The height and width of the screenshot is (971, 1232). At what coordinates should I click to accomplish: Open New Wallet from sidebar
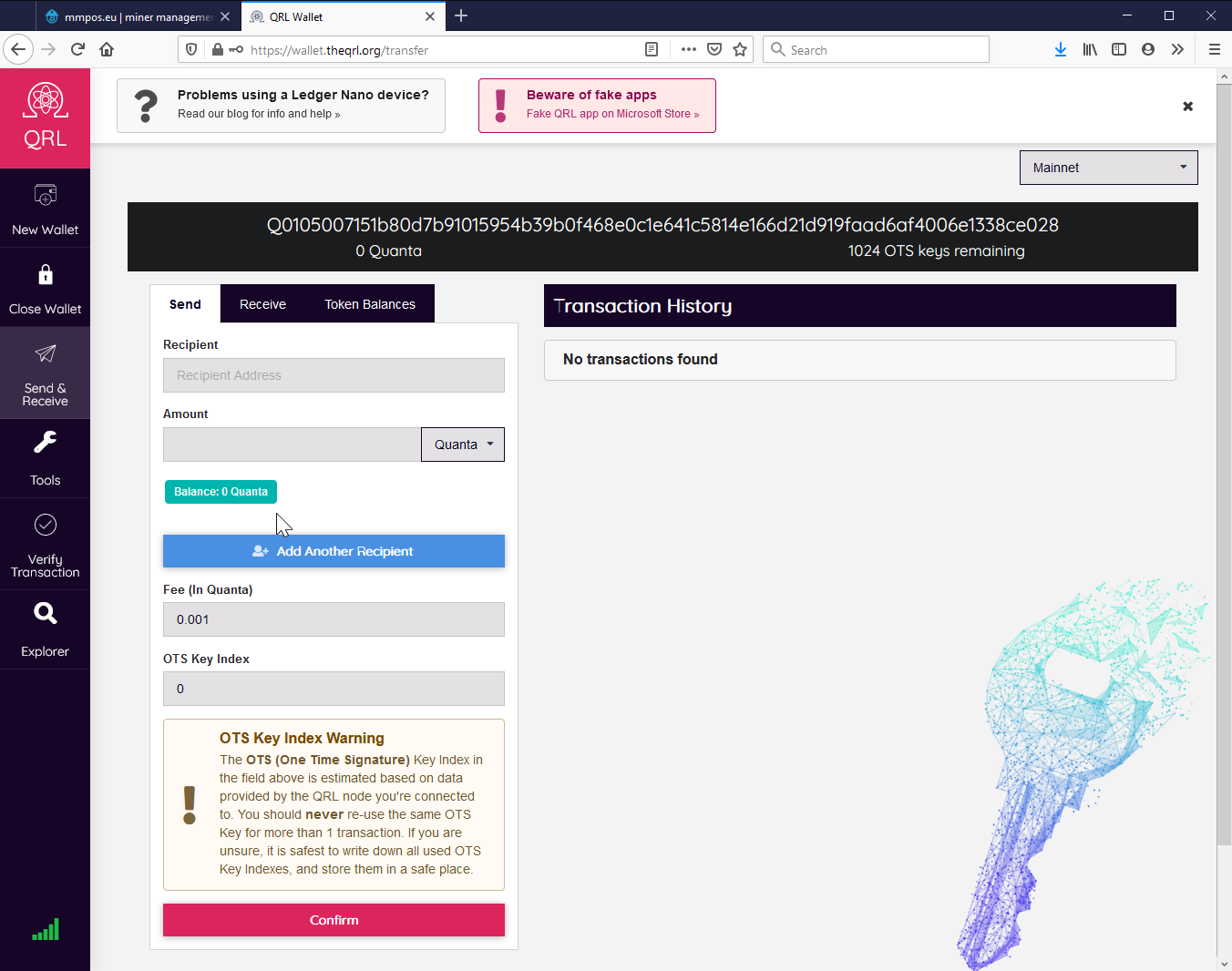coord(45,209)
